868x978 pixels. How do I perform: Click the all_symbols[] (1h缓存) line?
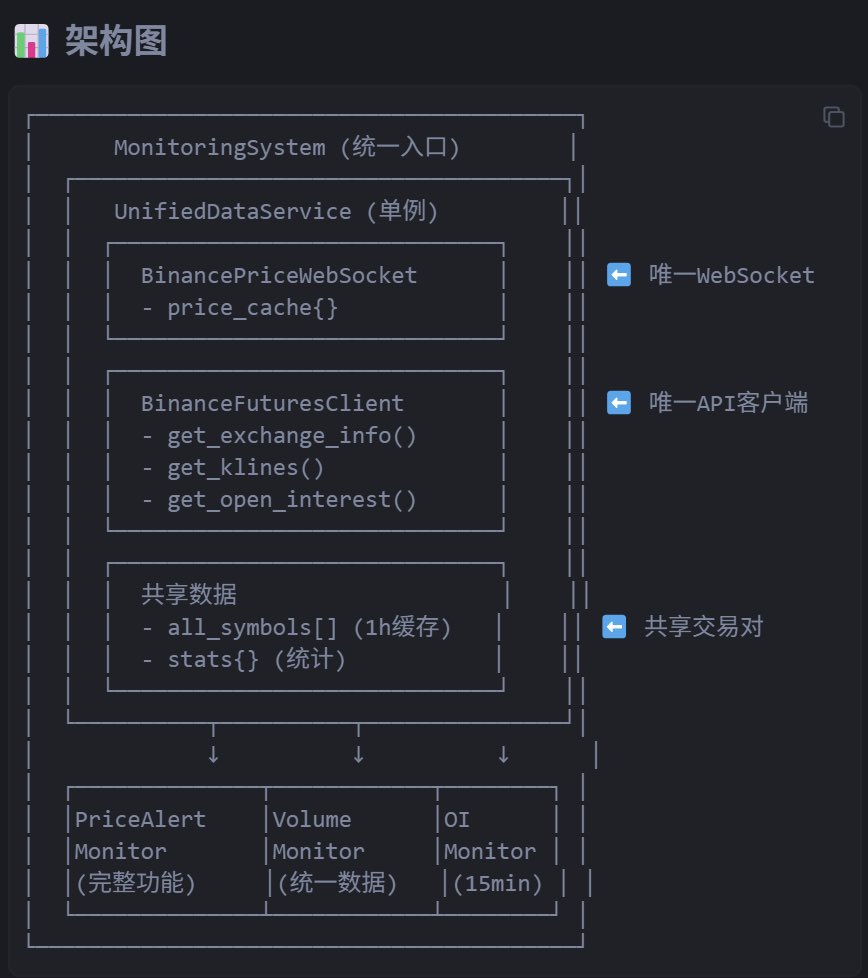click(x=297, y=627)
